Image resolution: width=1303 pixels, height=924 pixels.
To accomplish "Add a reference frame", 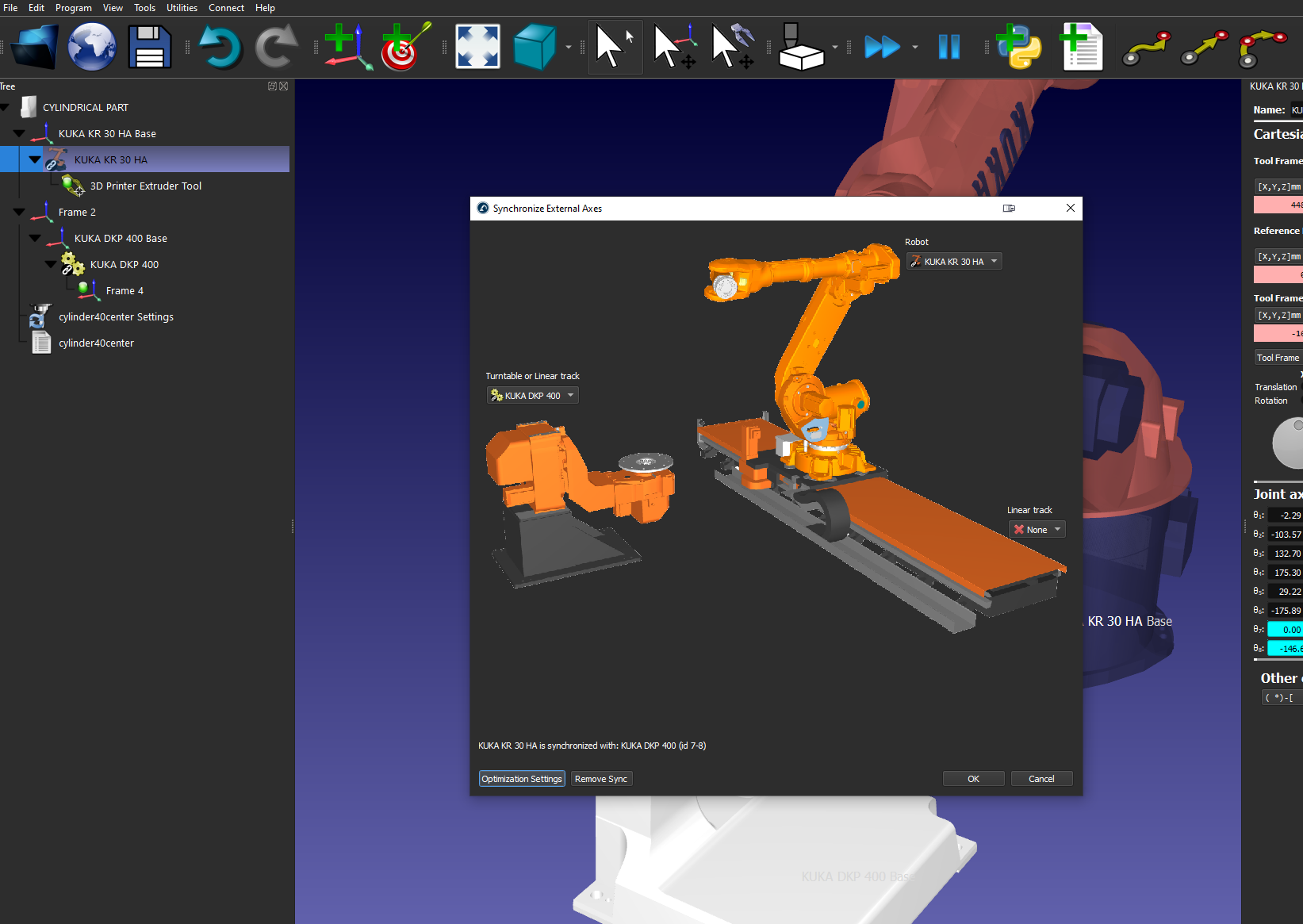I will (347, 47).
